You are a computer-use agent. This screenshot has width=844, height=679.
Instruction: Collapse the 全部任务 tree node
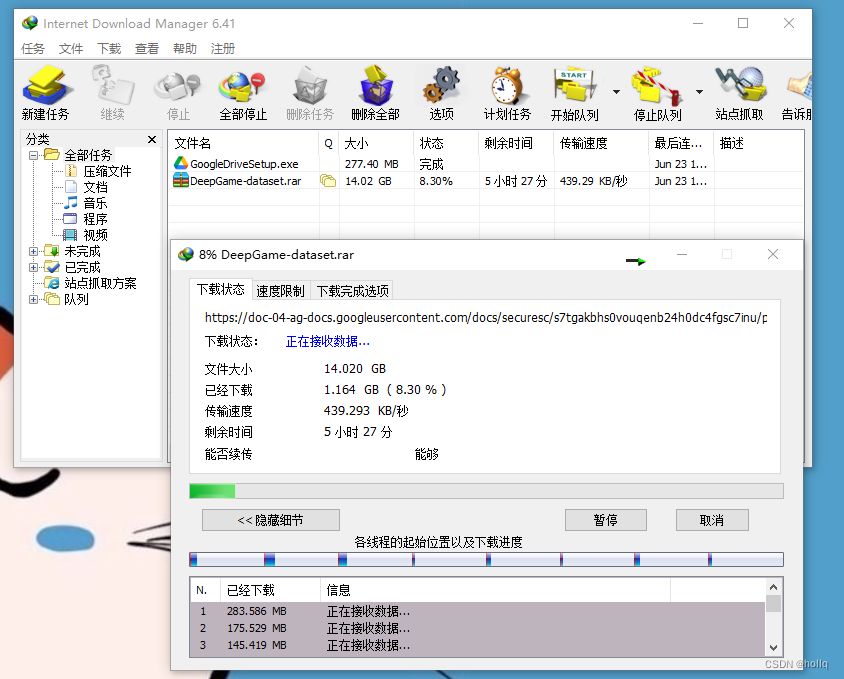point(33,155)
